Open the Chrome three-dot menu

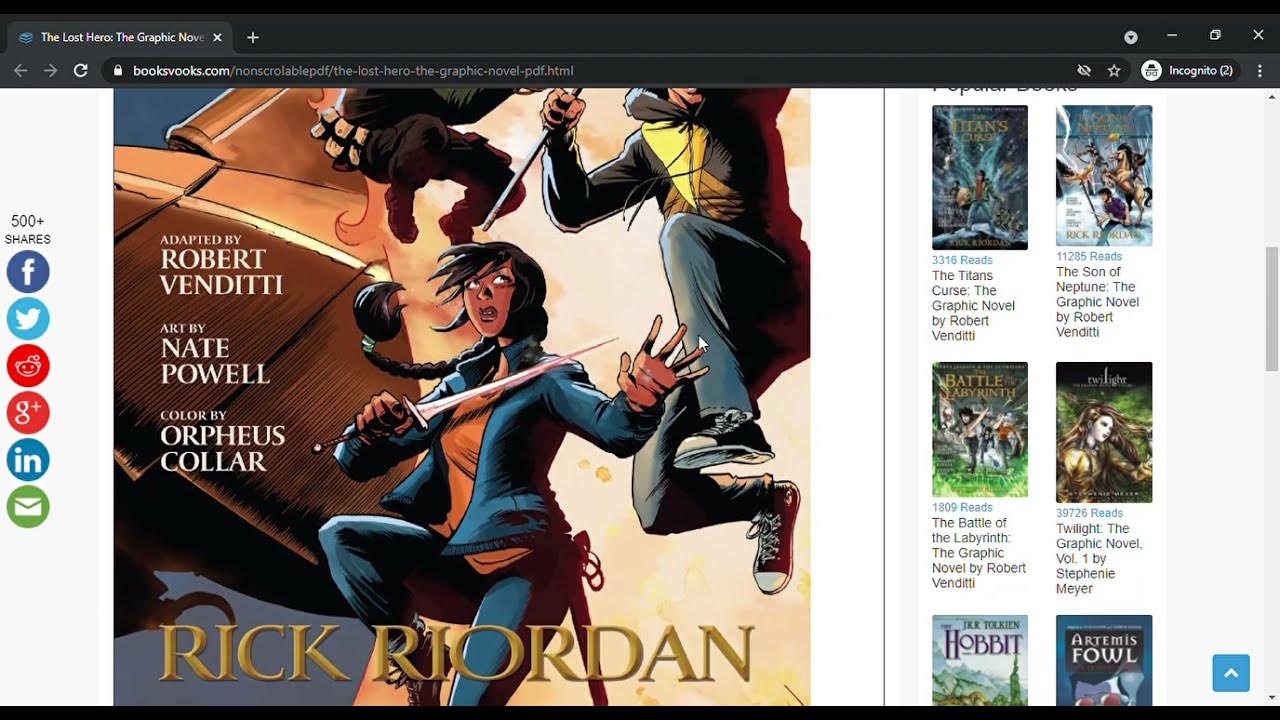click(1260, 71)
